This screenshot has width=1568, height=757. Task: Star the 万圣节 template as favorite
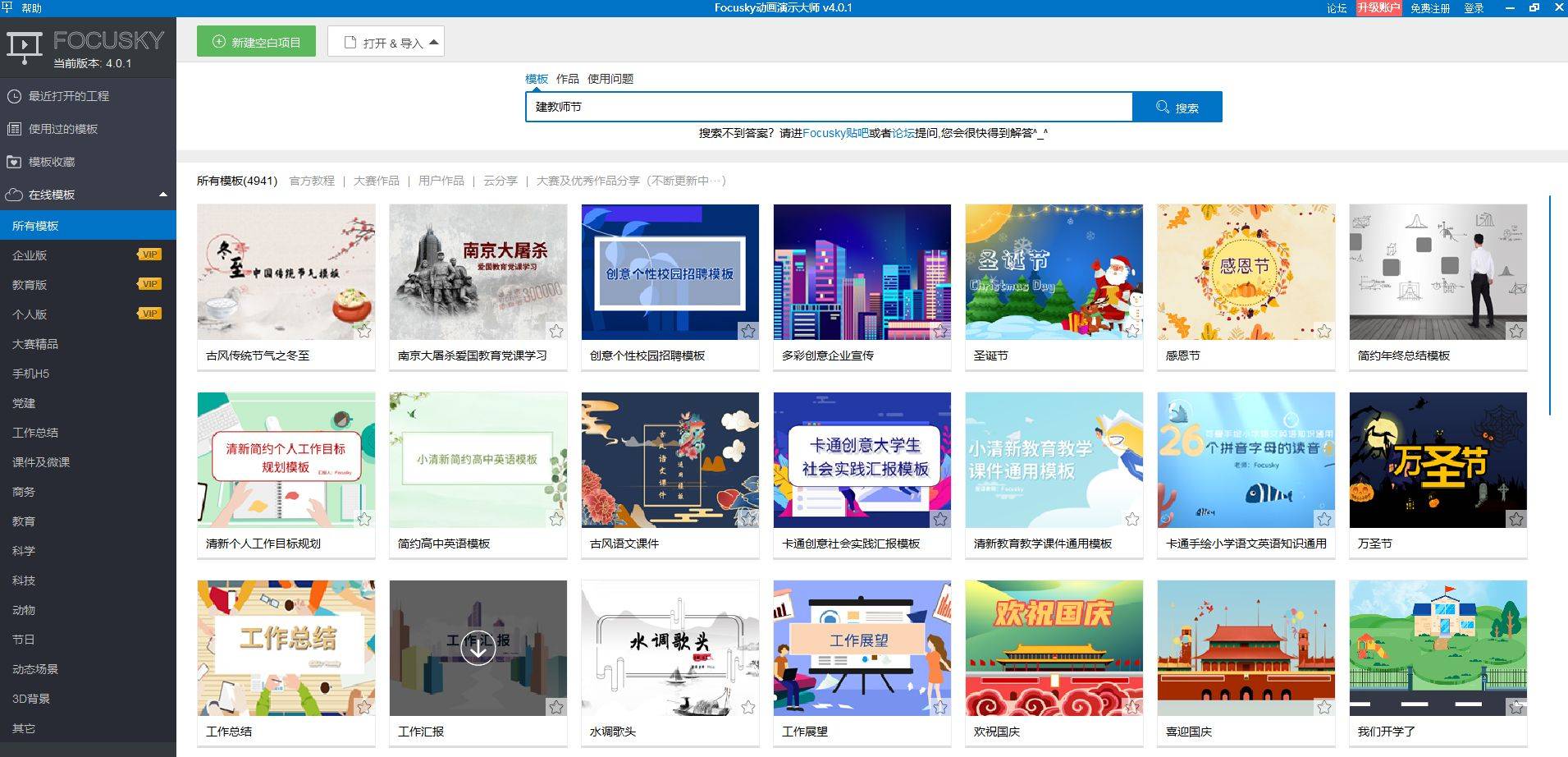pyautogui.click(x=1516, y=519)
